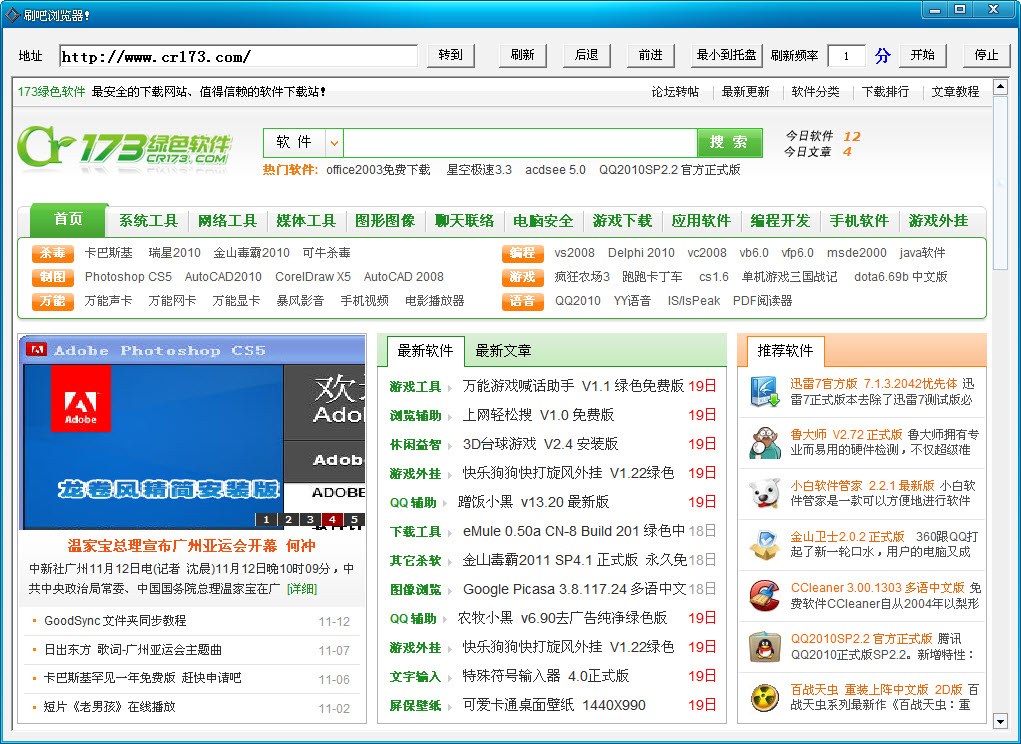Select banner slide number 2
1021x744 pixels.
click(288, 519)
